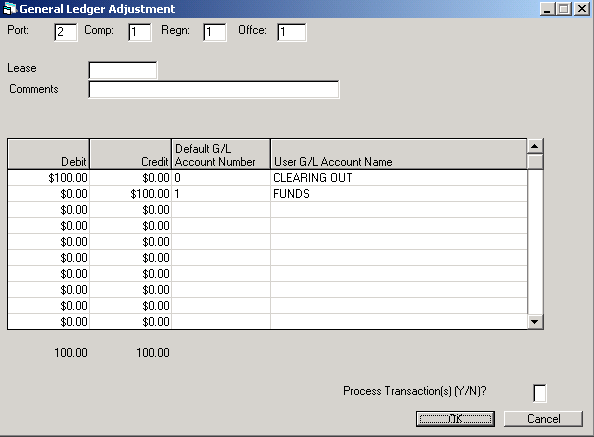Click the Regn input field

(x=214, y=32)
